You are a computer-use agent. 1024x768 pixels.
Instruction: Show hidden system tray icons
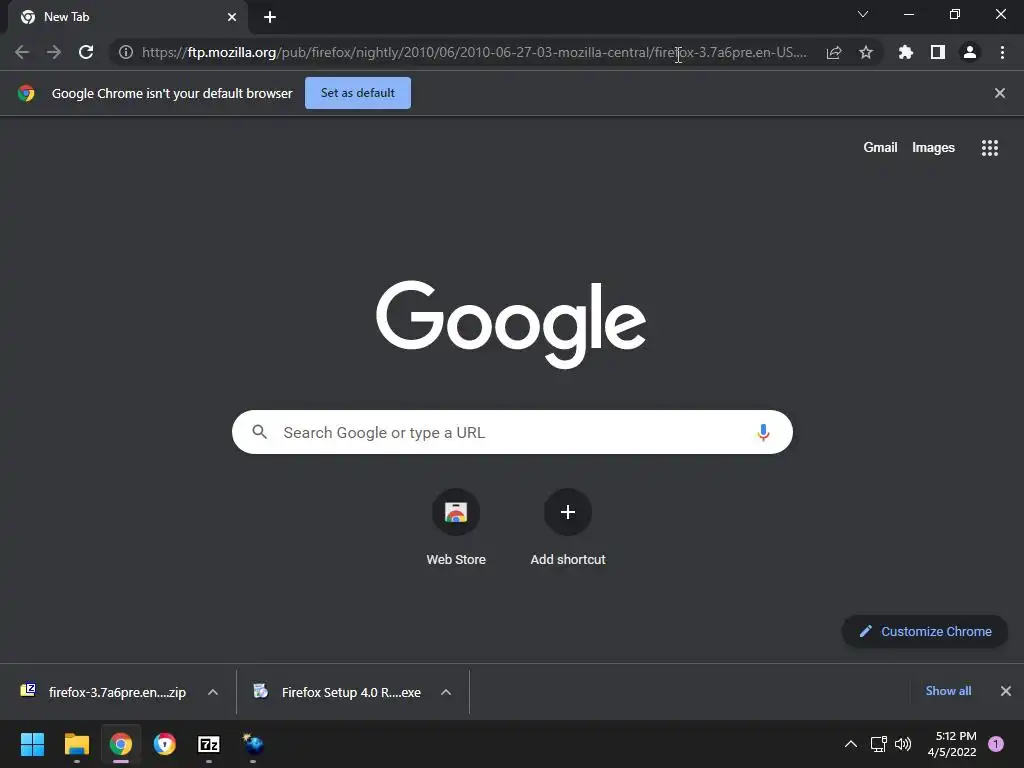pos(851,744)
